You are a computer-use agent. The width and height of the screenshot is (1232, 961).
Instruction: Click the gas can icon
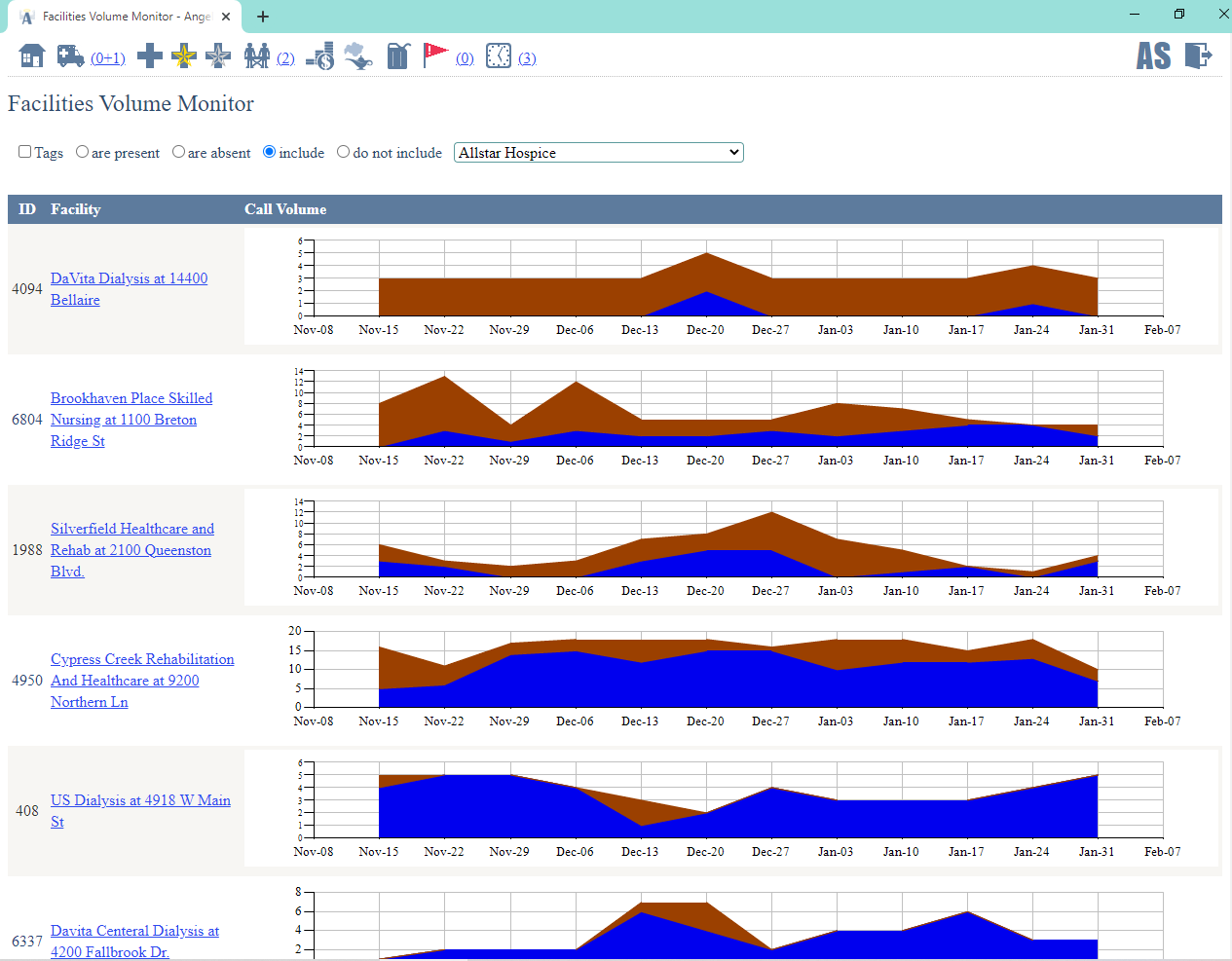point(398,56)
